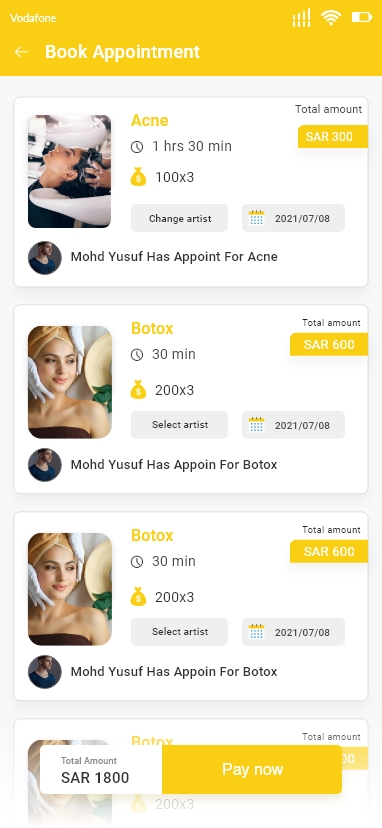This screenshot has width=382, height=828.
Task: Tap Mohd Yusuf avatar on Acne card
Action: (x=45, y=258)
